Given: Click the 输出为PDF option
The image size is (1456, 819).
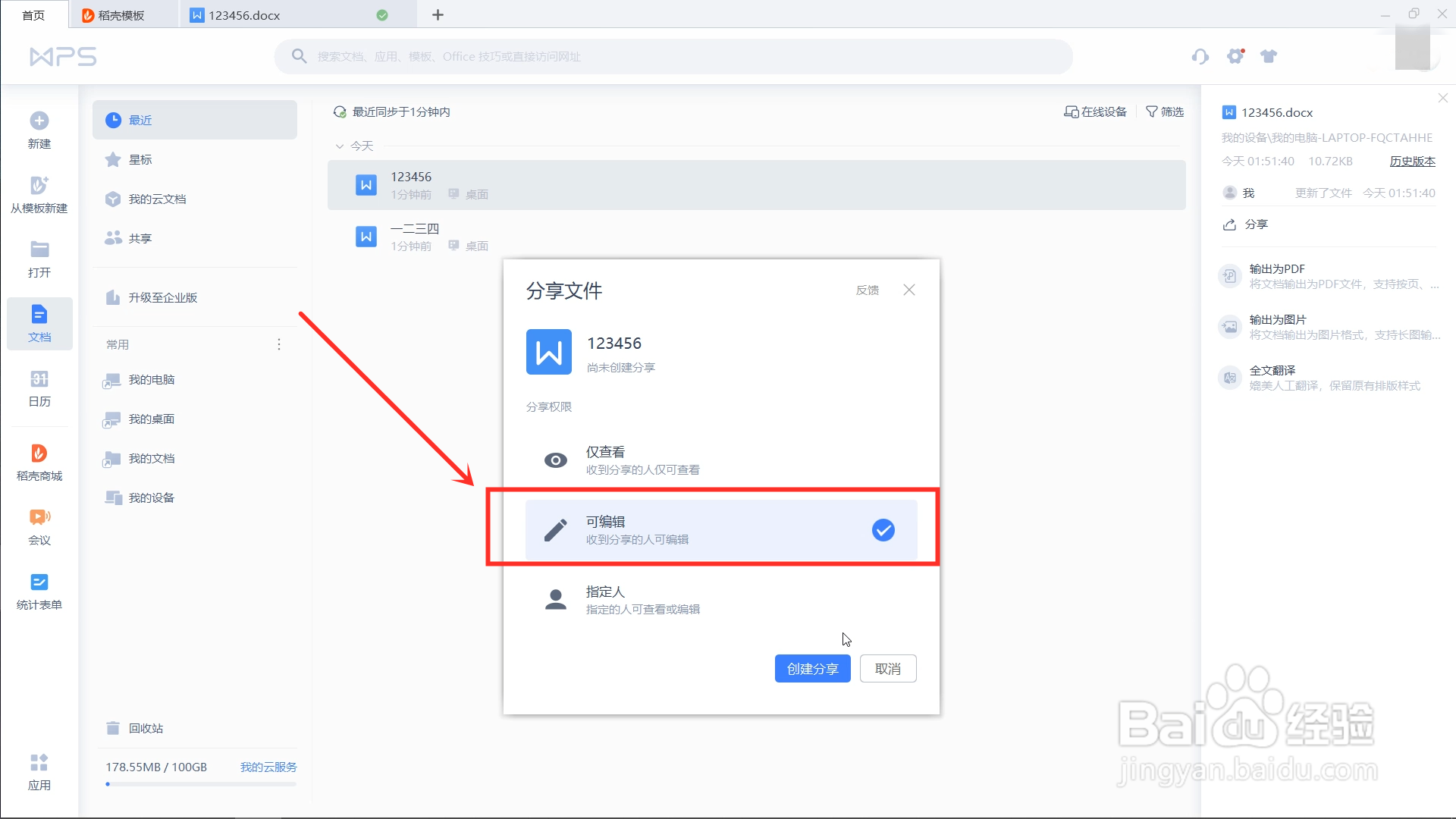Looking at the screenshot, I should 1328,276.
